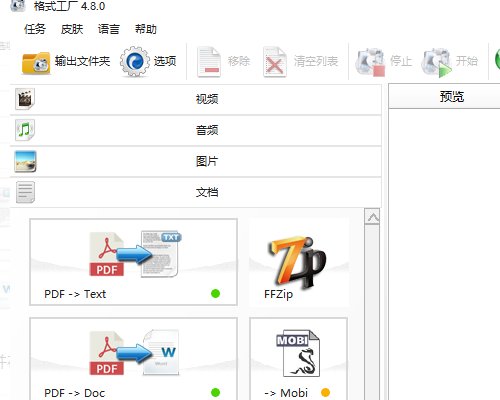This screenshot has height=400, width=500.
Task: Click the 移除 document icon
Action: pos(209,62)
